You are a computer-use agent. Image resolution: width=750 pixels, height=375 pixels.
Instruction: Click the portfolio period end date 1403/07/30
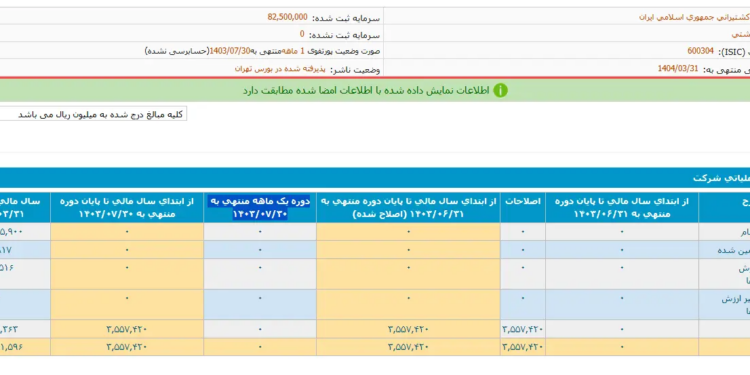(230, 51)
